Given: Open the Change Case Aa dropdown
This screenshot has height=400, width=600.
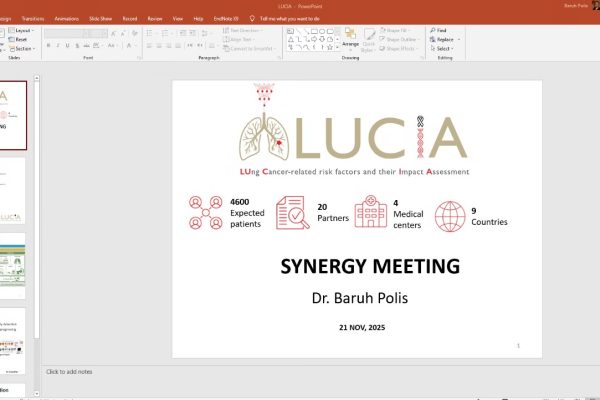Looking at the screenshot, I should [111, 46].
